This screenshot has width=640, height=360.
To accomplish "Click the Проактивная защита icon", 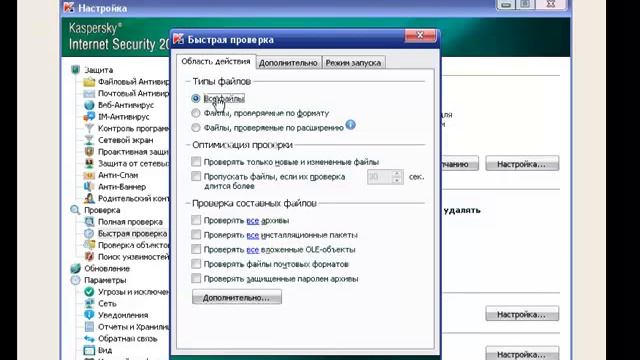I will click(x=89, y=152).
